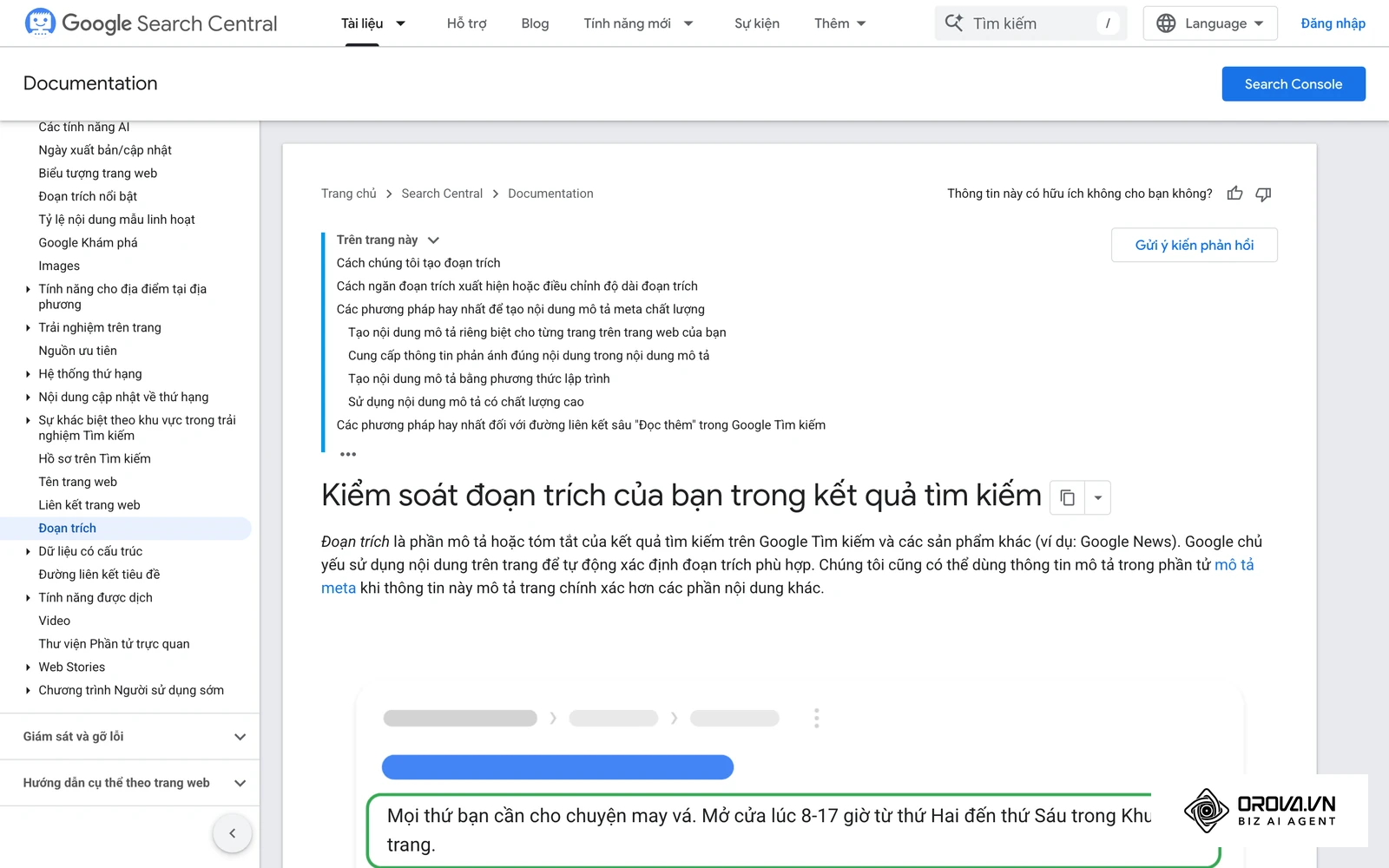The image size is (1389, 868).
Task: Select Google Khám phá in sidebar
Action: point(88,243)
